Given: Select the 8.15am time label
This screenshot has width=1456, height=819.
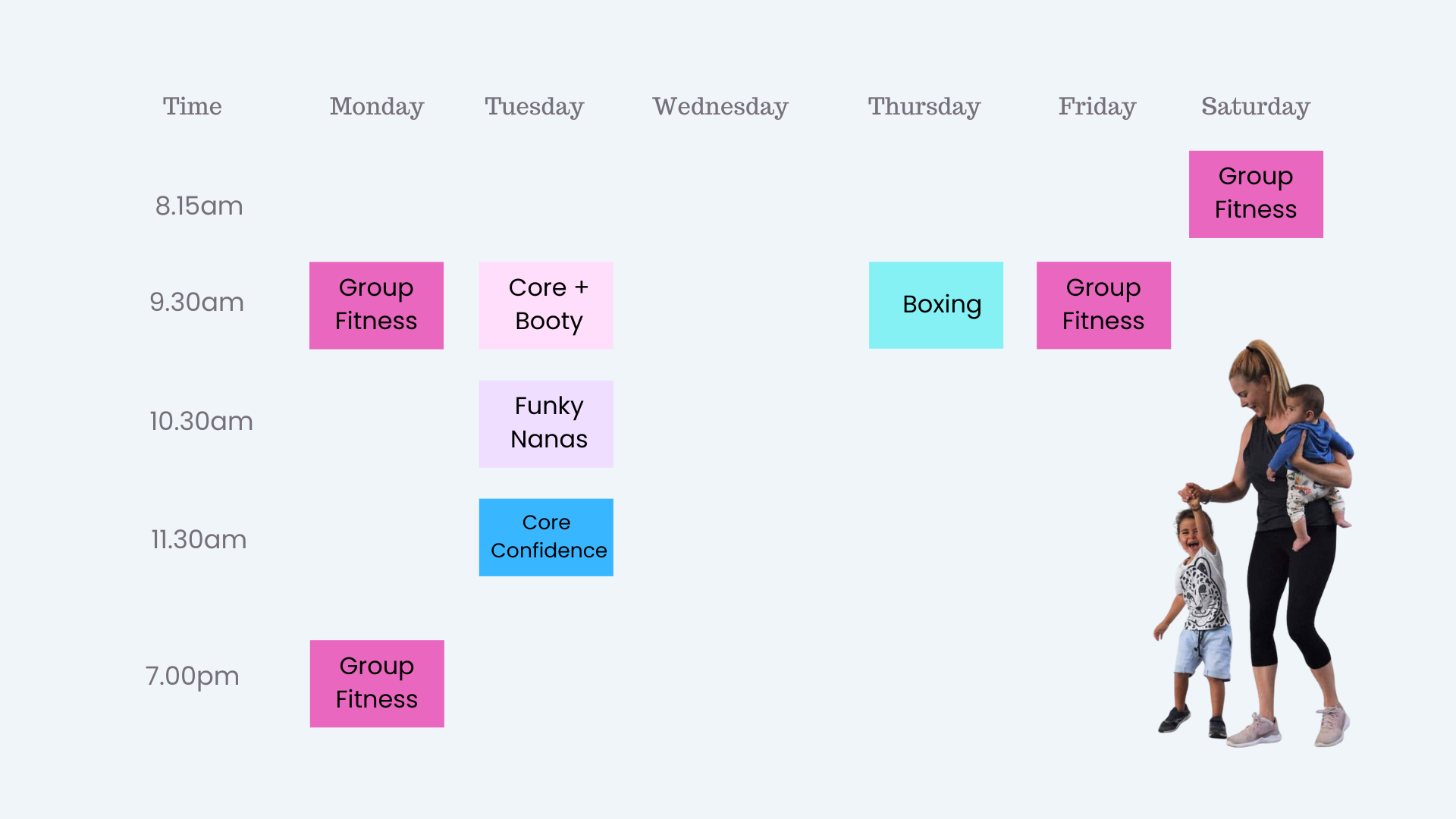Looking at the screenshot, I should (199, 206).
